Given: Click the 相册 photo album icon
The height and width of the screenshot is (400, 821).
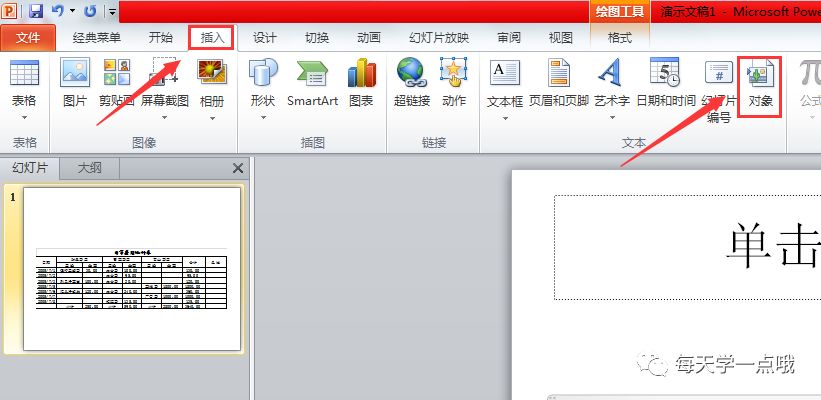Looking at the screenshot, I should coord(212,73).
